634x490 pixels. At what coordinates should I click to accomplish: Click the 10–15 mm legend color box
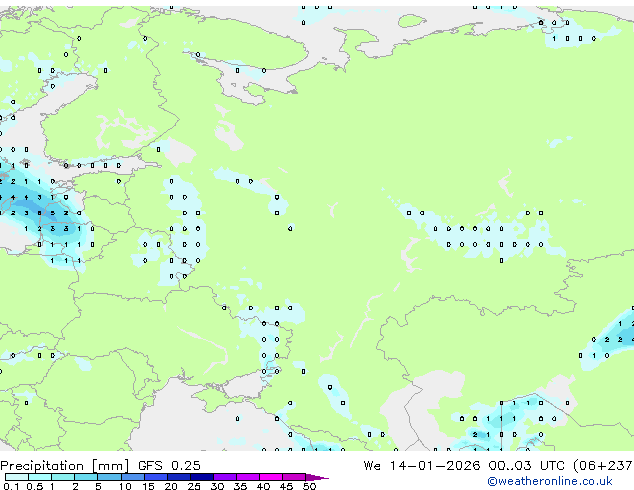tap(133, 477)
